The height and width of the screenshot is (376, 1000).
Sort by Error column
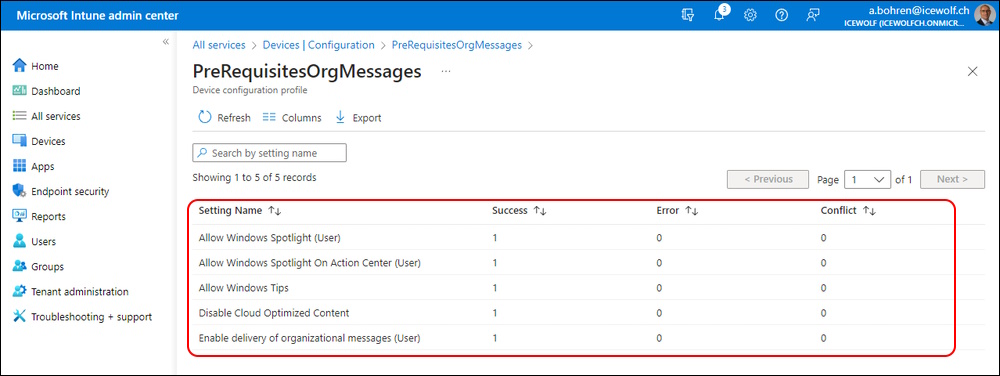pos(677,210)
